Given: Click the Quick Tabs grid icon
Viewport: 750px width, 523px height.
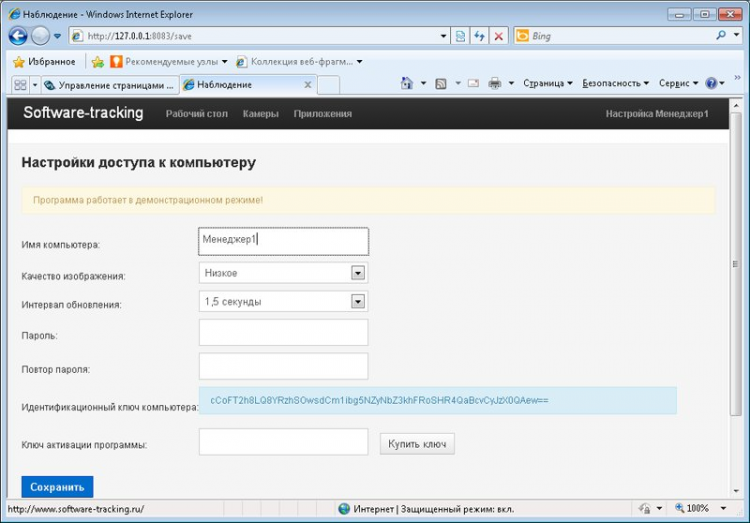Looking at the screenshot, I should (x=20, y=85).
